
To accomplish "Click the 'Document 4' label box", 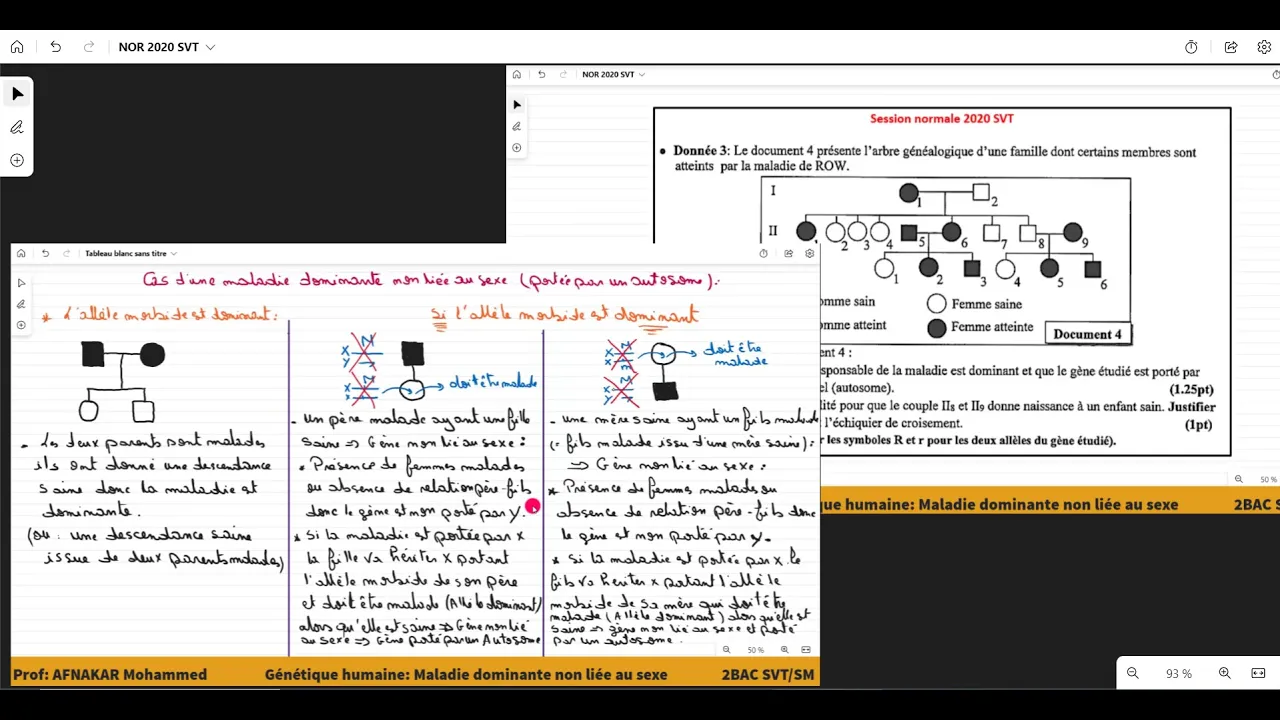I will [1088, 334].
